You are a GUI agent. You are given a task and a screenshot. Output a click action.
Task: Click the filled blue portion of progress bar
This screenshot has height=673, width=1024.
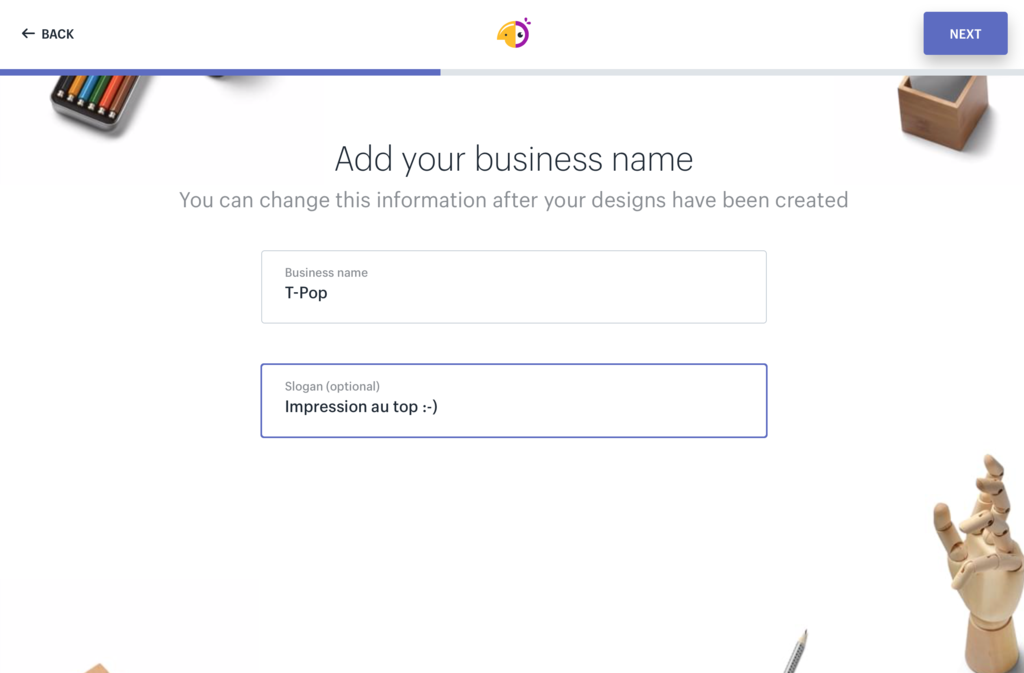pyautogui.click(x=220, y=72)
